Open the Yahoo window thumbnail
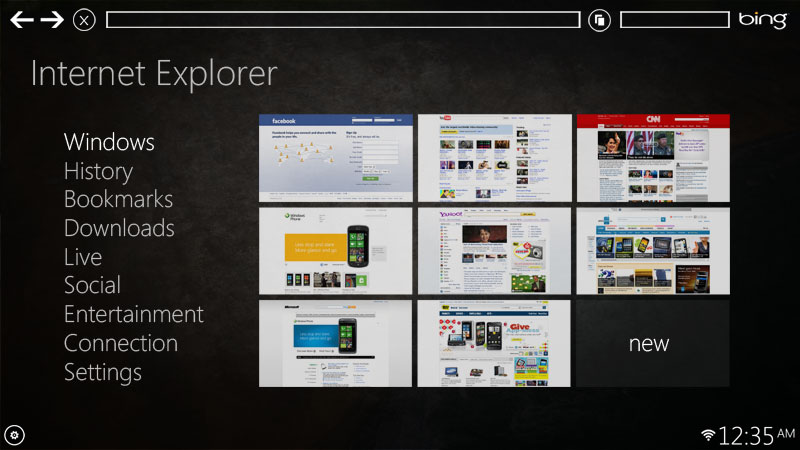Screen dimensions: 800x450 [494, 251]
